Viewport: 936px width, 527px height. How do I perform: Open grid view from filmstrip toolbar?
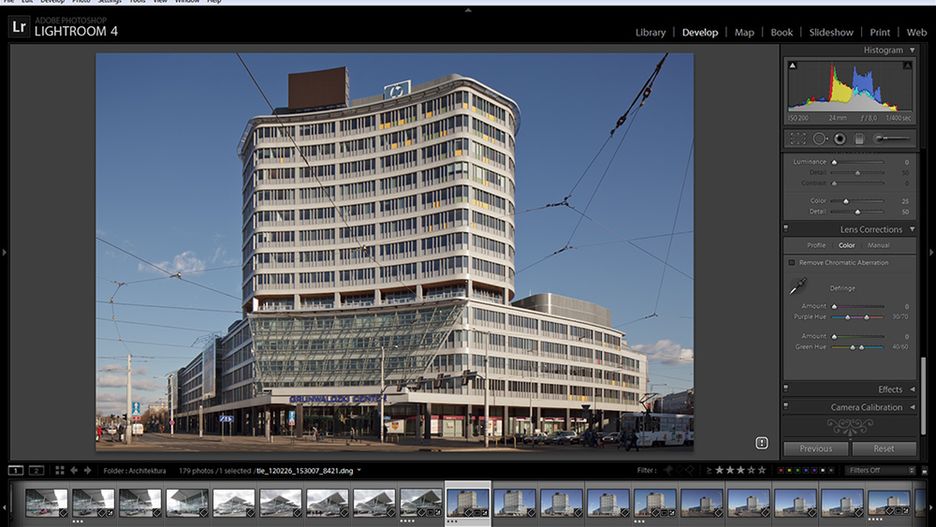point(60,470)
